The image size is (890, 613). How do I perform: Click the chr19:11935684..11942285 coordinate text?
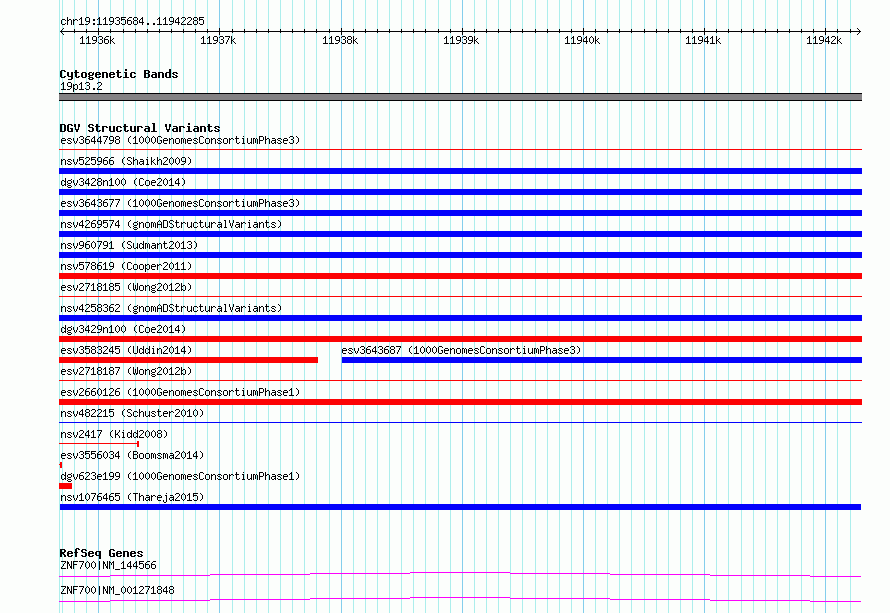coord(132,22)
